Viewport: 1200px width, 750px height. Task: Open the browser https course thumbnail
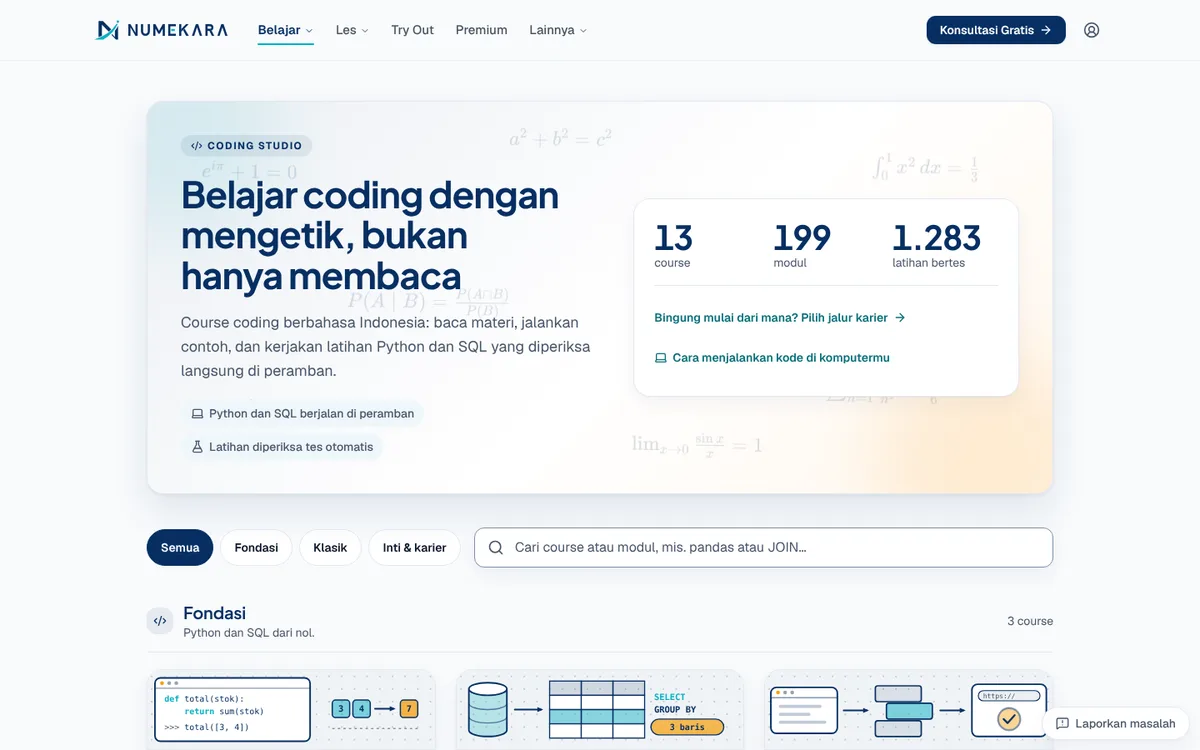tap(909, 710)
